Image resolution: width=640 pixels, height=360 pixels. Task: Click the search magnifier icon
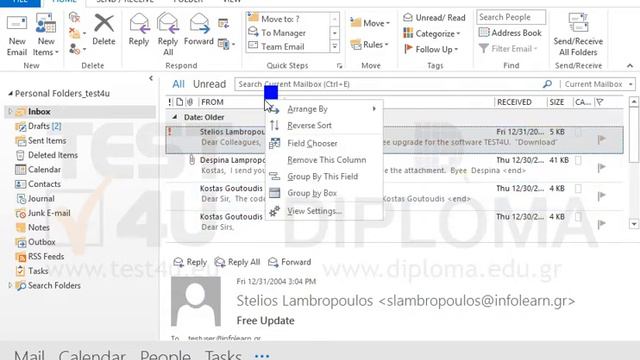tap(547, 84)
